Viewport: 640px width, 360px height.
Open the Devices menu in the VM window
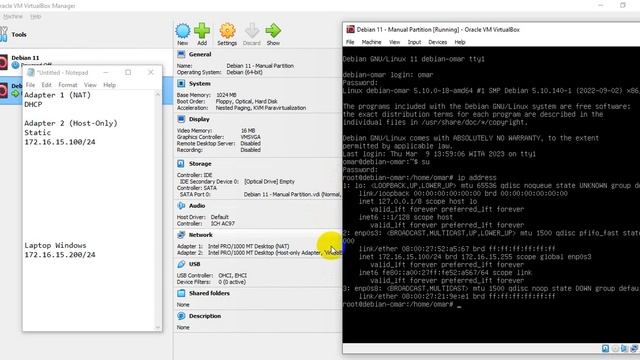438,42
